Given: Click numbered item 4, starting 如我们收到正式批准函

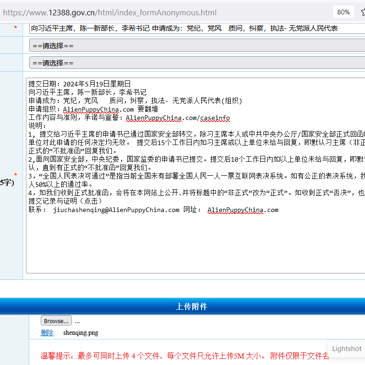Looking at the screenshot, I should click(197, 193).
